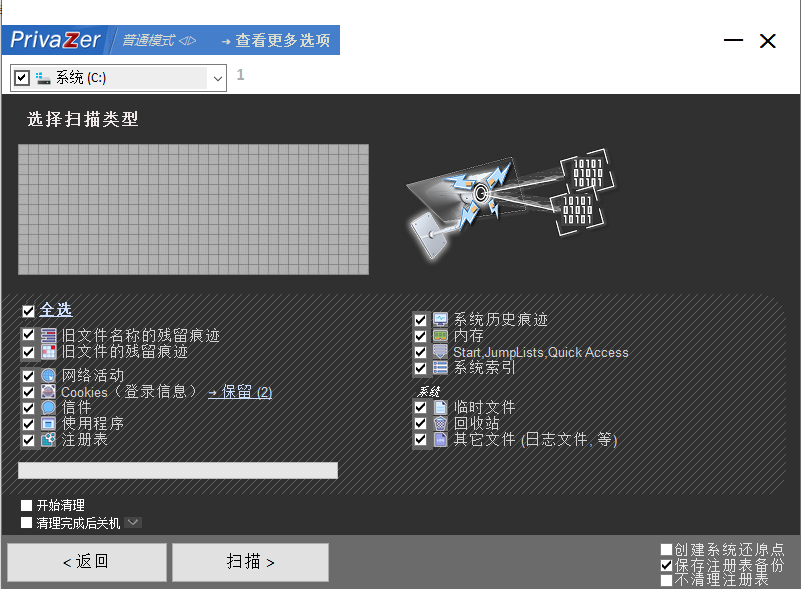Uncheck the Cookies（登录信息）checkbox
Screen dimensions: 801x589
[x=29, y=392]
